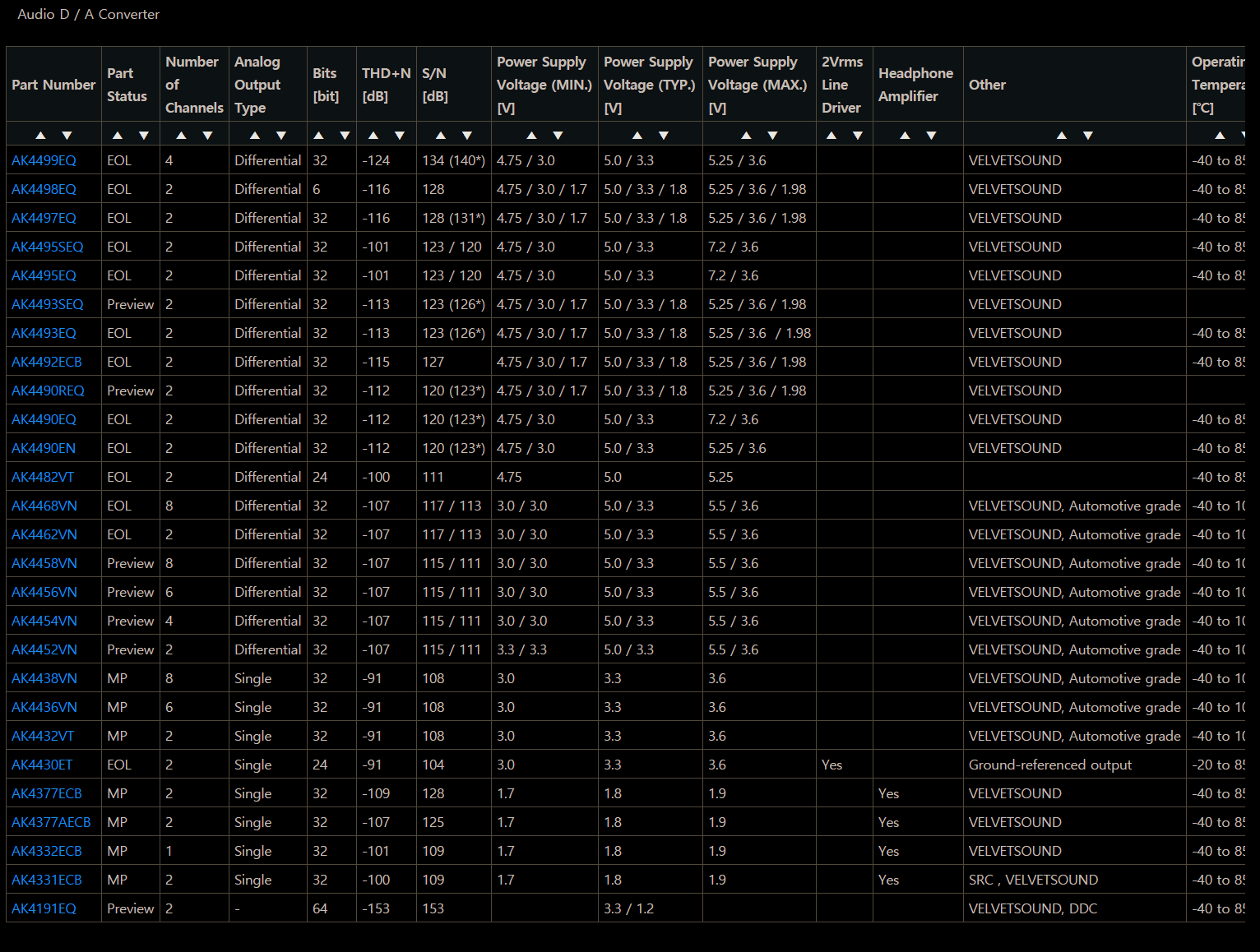
Task: Sort Headphone Amplifier descending
Action: [932, 136]
